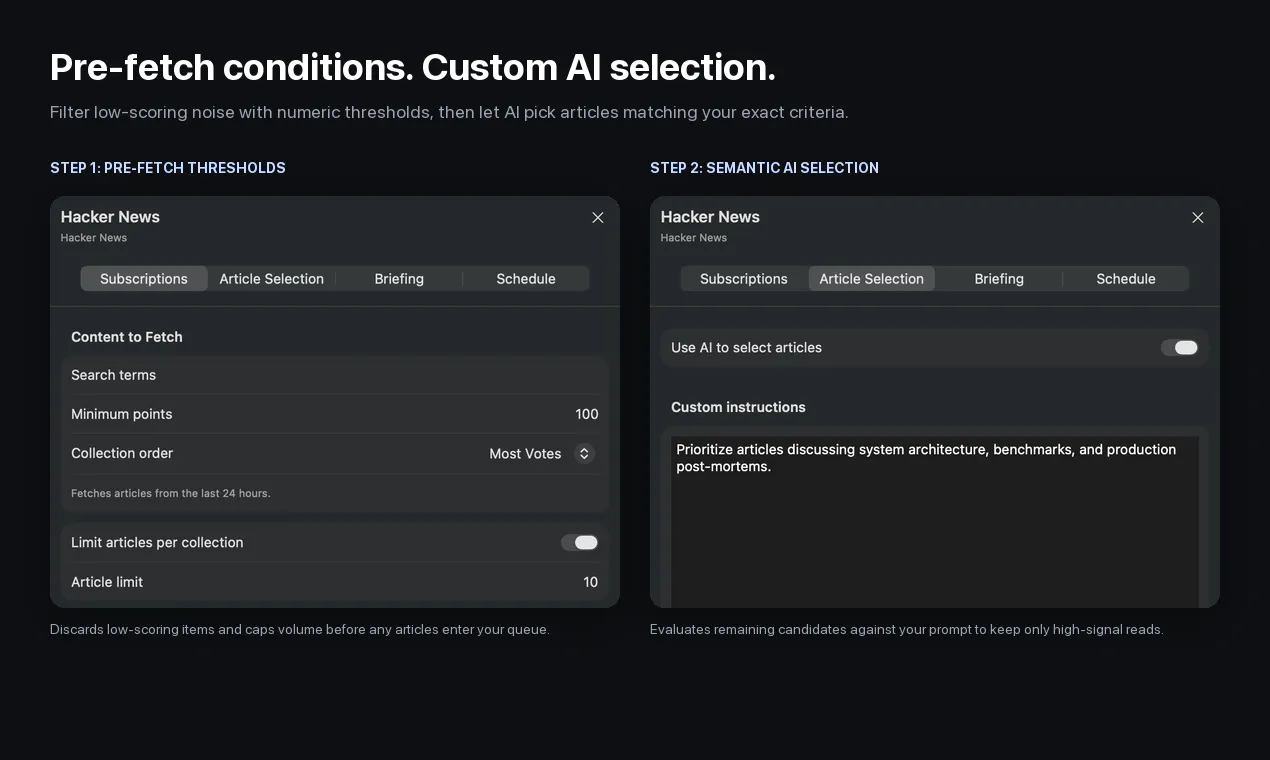Click the Custom instructions heading
Image resolution: width=1270 pixels, height=760 pixels.
click(738, 407)
